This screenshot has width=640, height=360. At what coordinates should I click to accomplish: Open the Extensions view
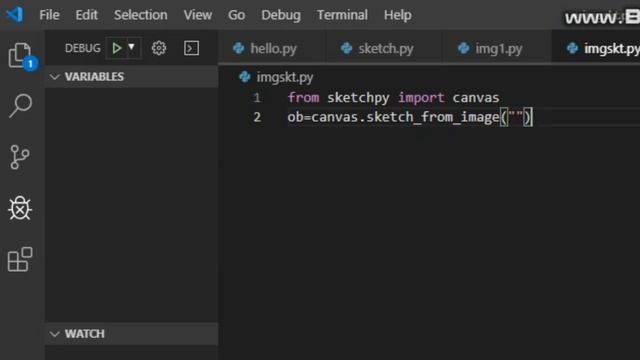[20, 259]
